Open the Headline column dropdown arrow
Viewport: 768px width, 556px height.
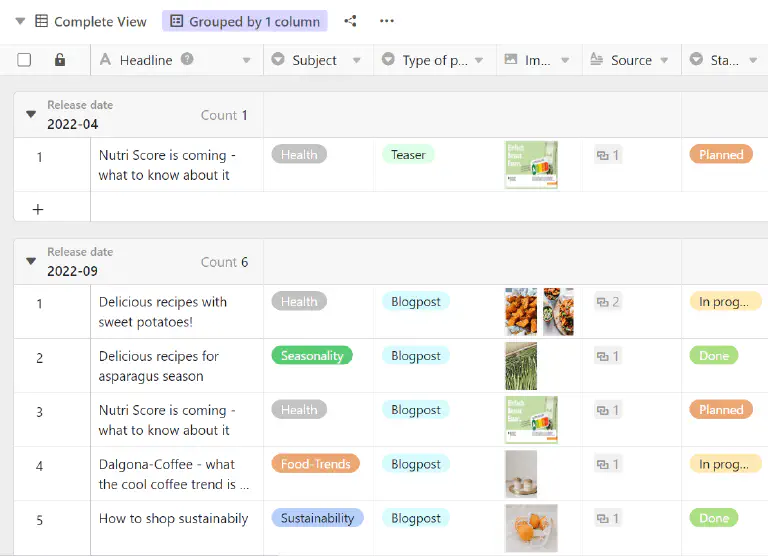point(247,61)
